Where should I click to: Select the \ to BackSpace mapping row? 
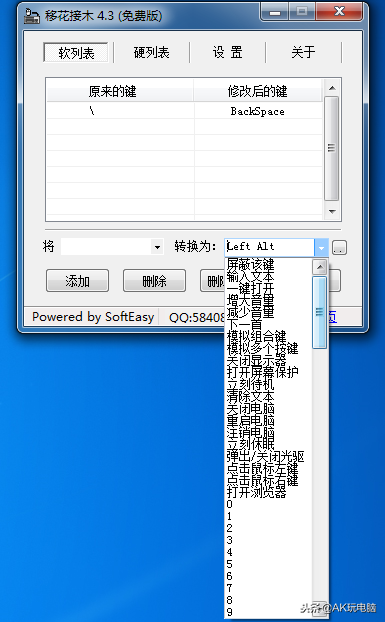click(184, 111)
